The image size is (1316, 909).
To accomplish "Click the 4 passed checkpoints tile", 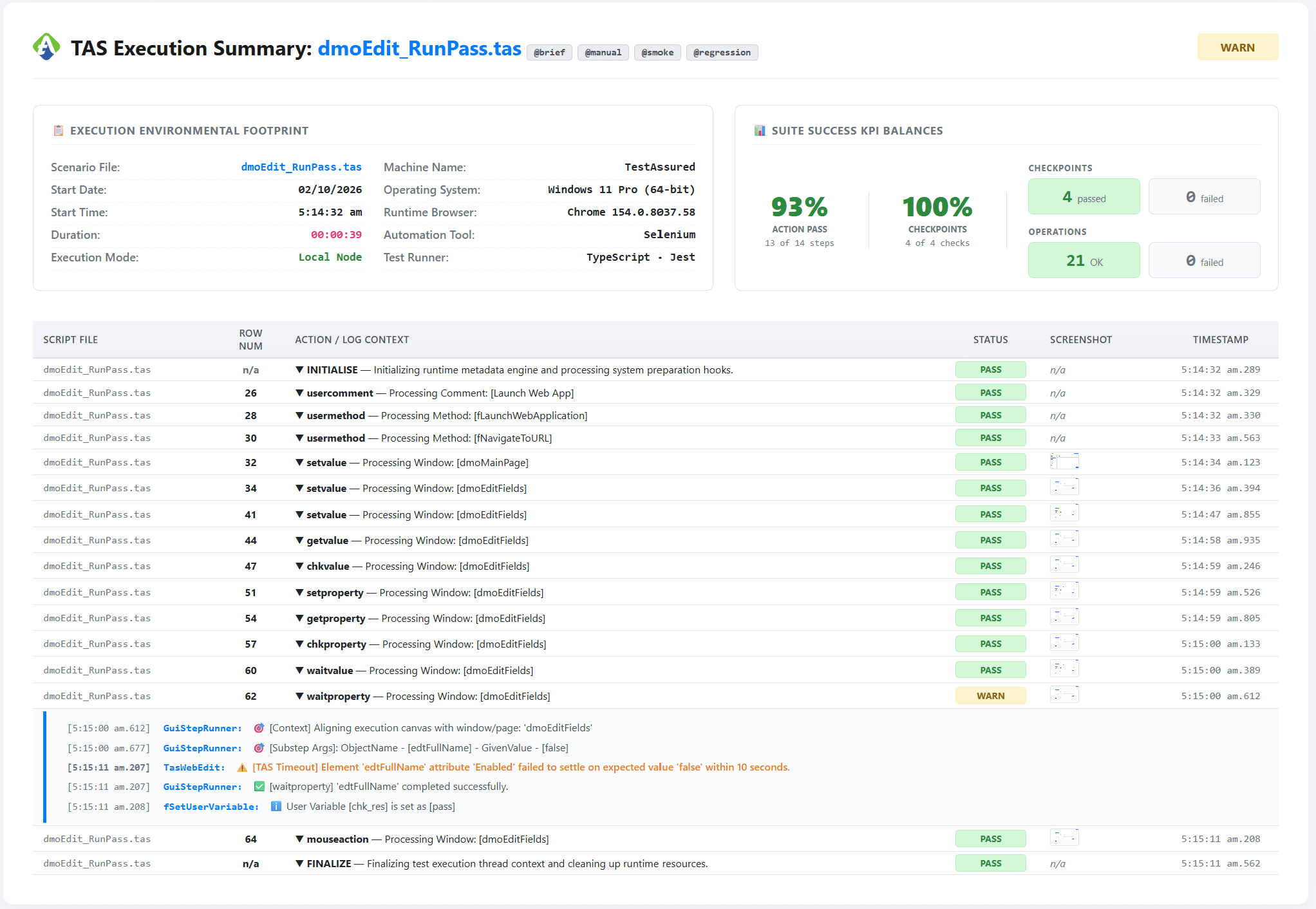I will coord(1084,196).
